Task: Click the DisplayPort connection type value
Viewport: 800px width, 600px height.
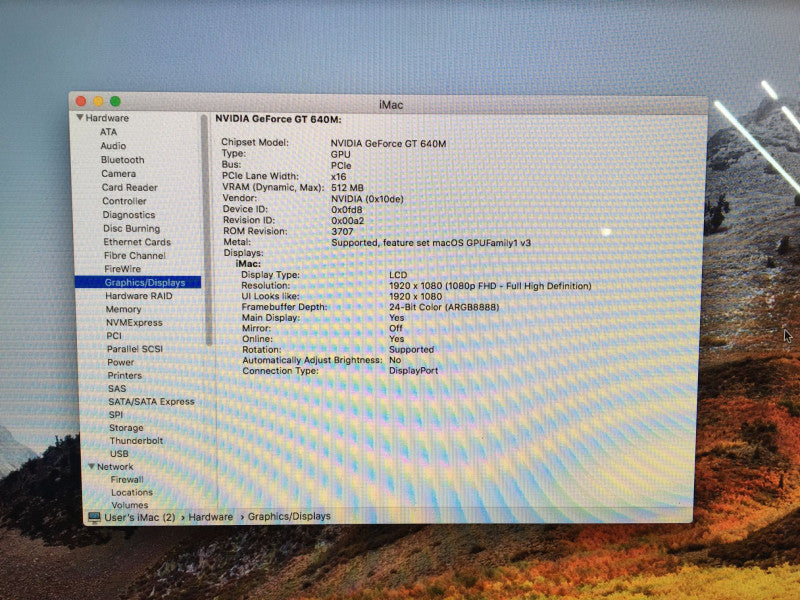Action: (x=414, y=371)
